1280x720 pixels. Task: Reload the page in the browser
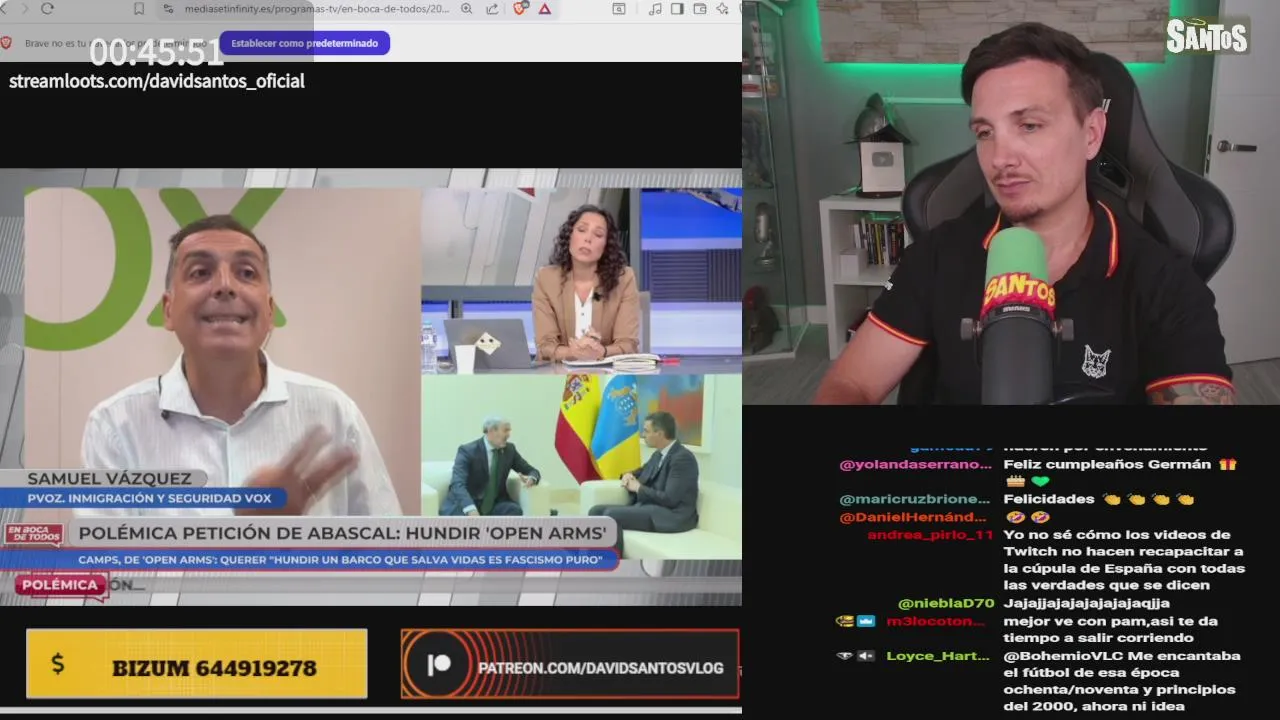coord(47,8)
